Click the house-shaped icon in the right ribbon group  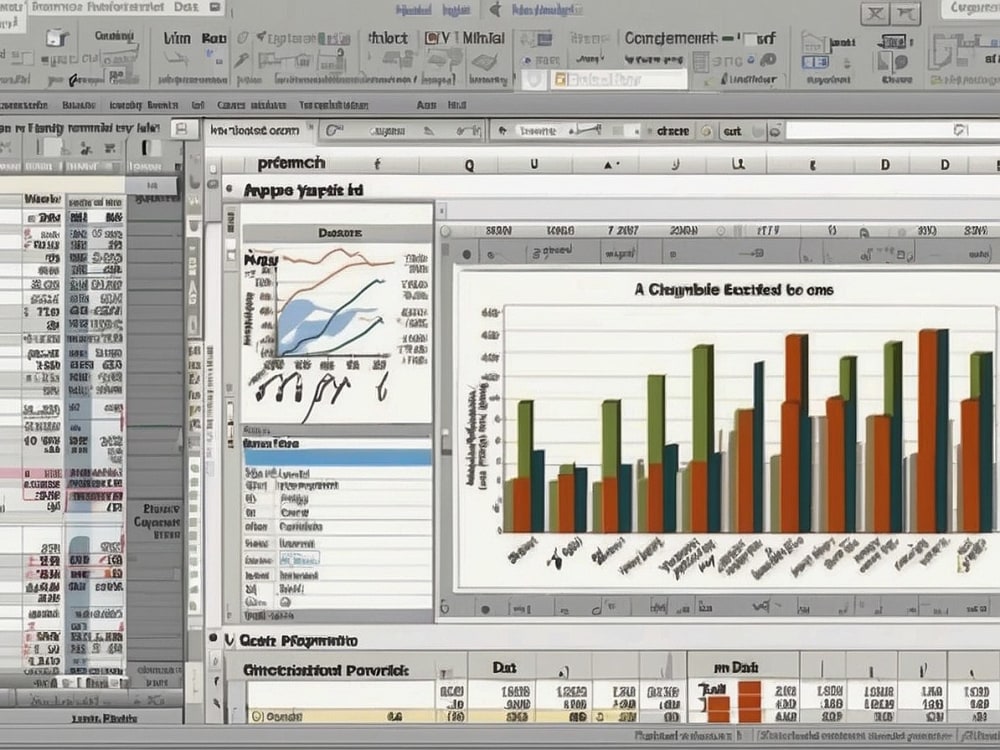[812, 42]
